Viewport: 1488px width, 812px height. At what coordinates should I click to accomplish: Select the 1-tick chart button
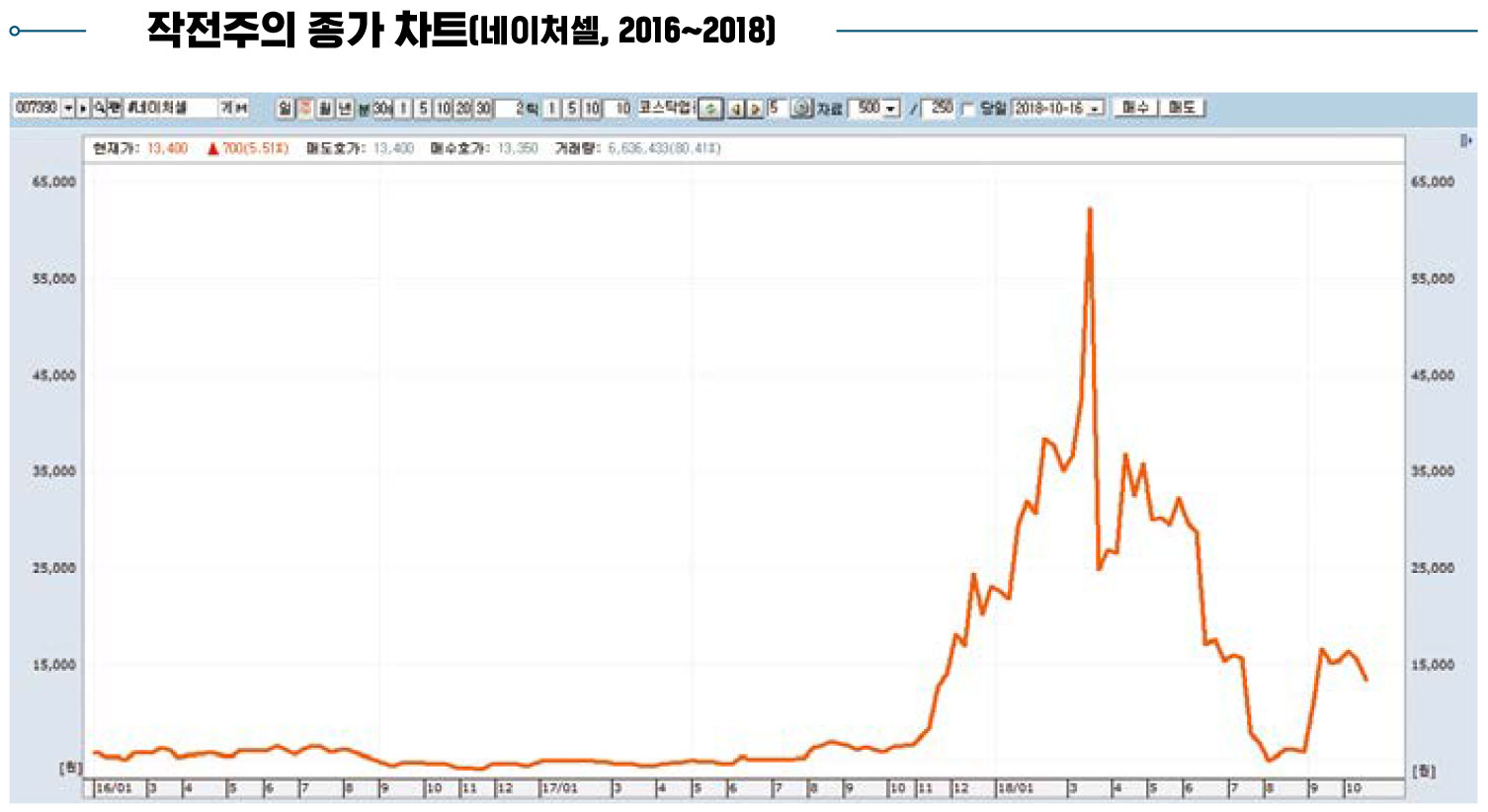click(x=552, y=108)
